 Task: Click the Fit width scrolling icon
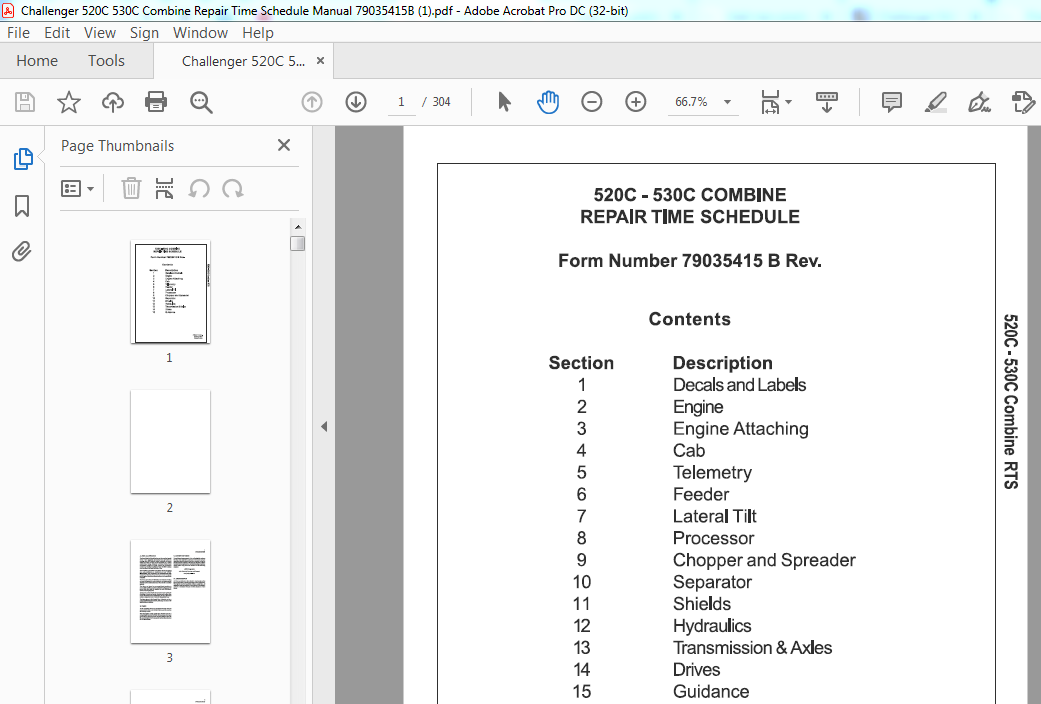coord(771,102)
